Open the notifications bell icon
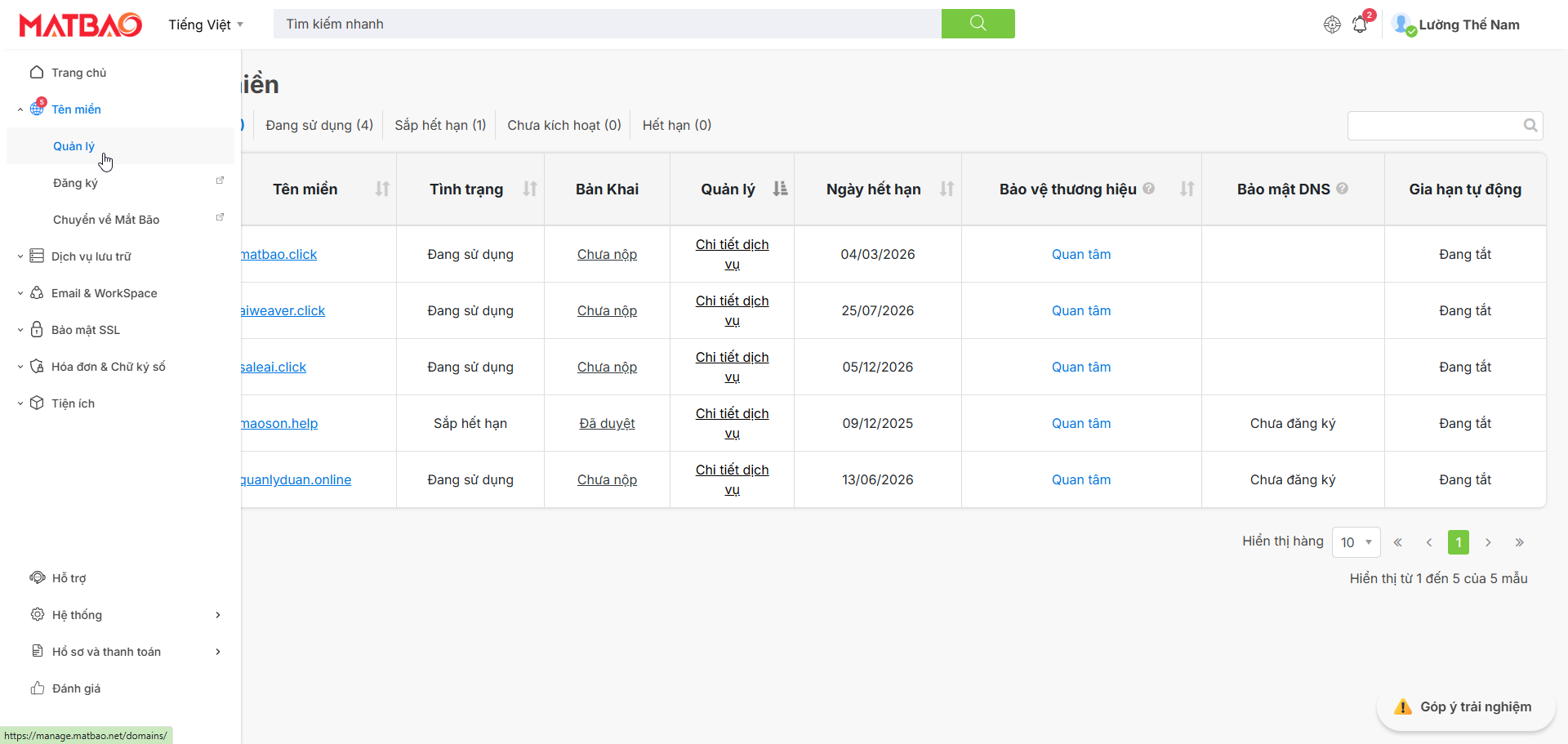The width and height of the screenshot is (1568, 744). pos(1360,25)
